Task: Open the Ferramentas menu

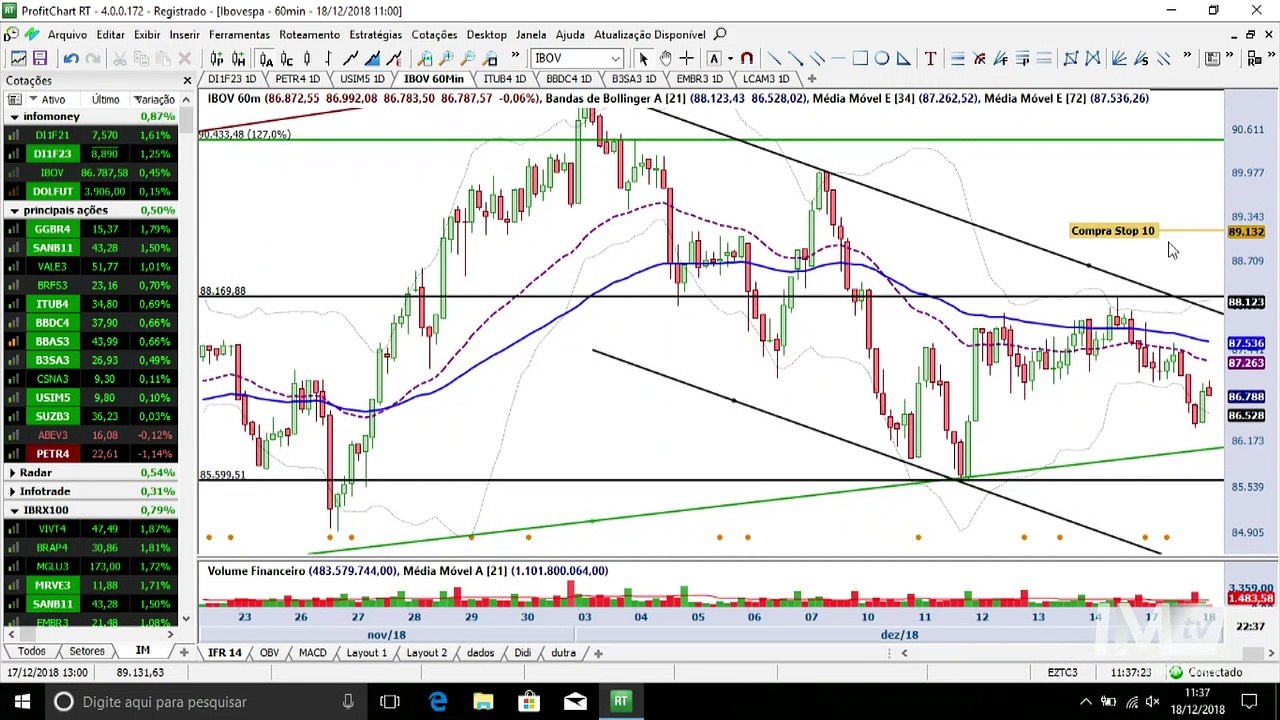Action: (x=239, y=34)
